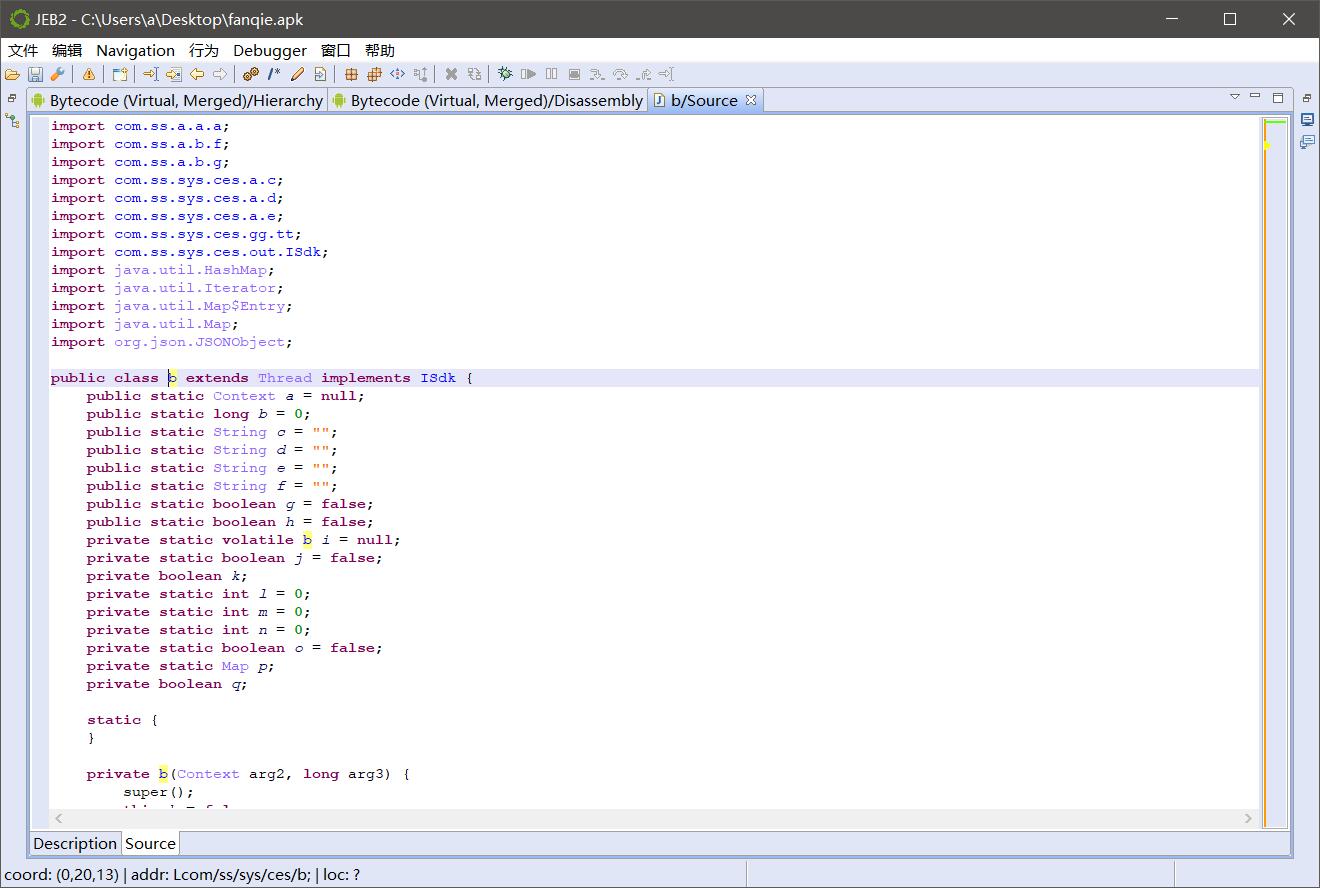The height and width of the screenshot is (888, 1320).
Task: Click 'ISdk' in the class declaration
Action: click(438, 378)
